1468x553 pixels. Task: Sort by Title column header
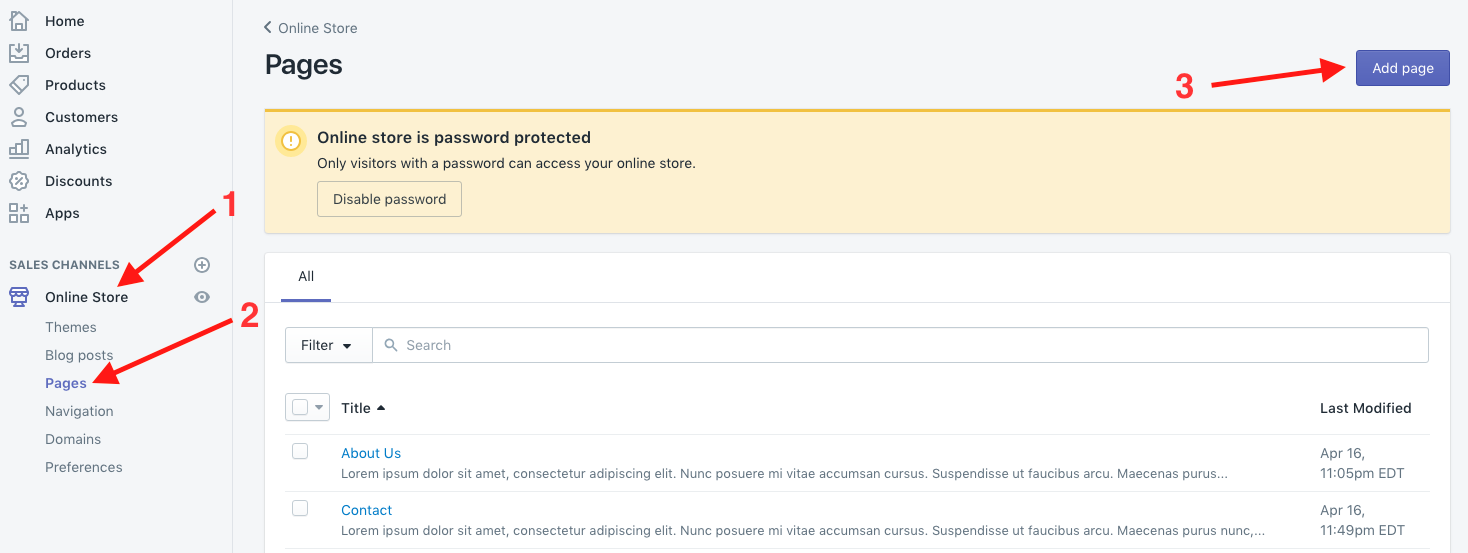pos(363,408)
